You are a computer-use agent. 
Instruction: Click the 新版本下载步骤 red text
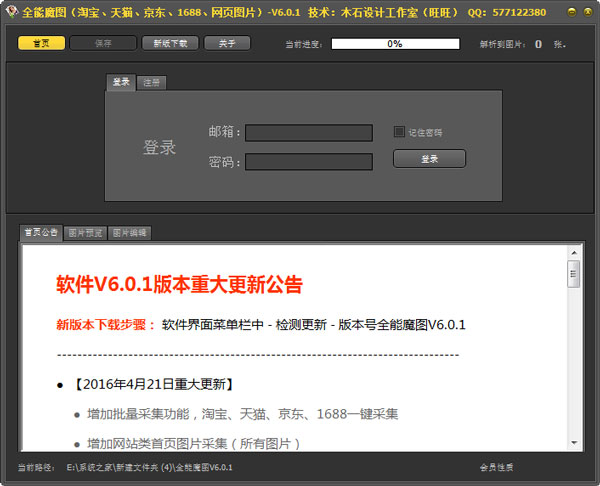click(x=106, y=325)
